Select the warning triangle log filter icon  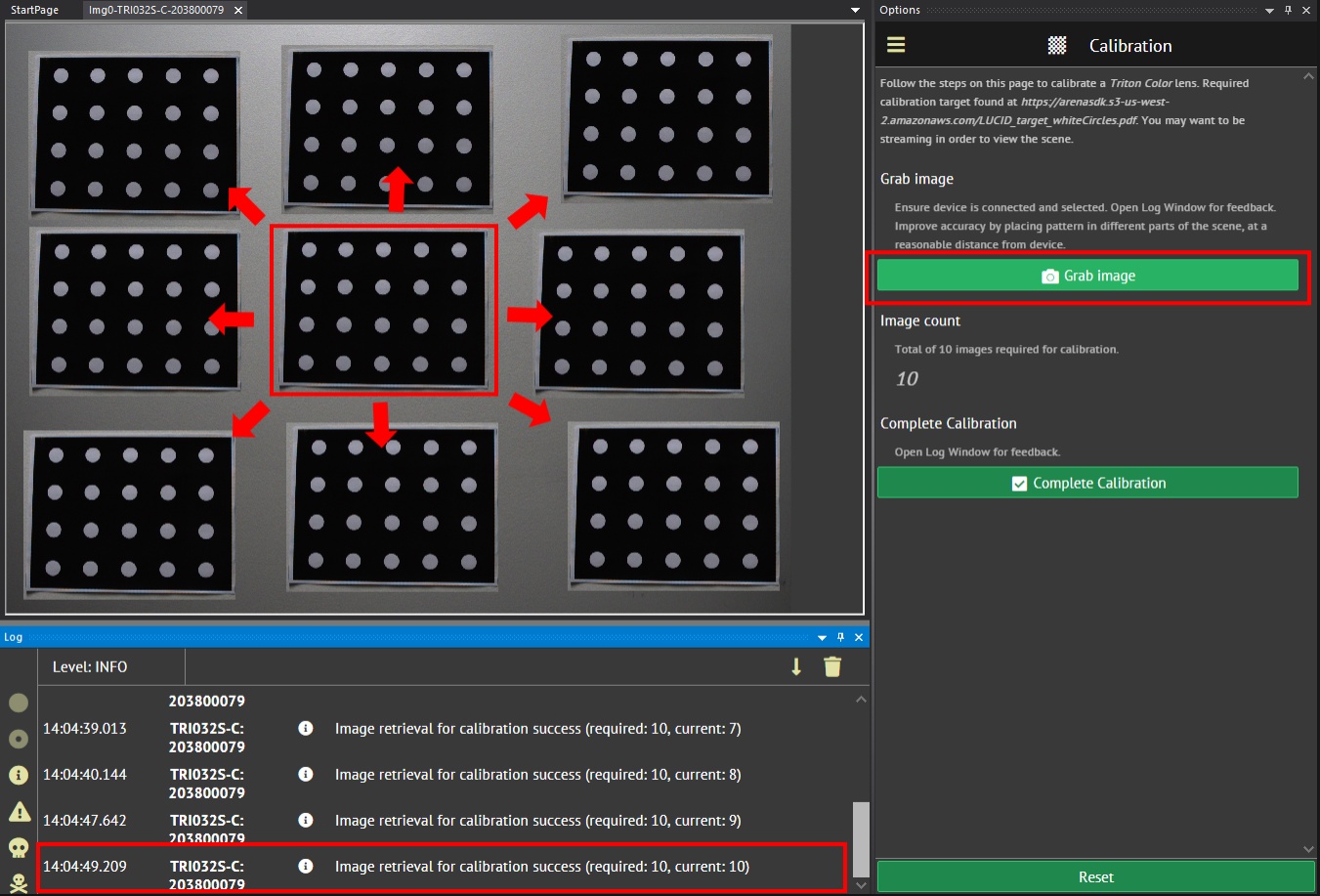[18, 811]
